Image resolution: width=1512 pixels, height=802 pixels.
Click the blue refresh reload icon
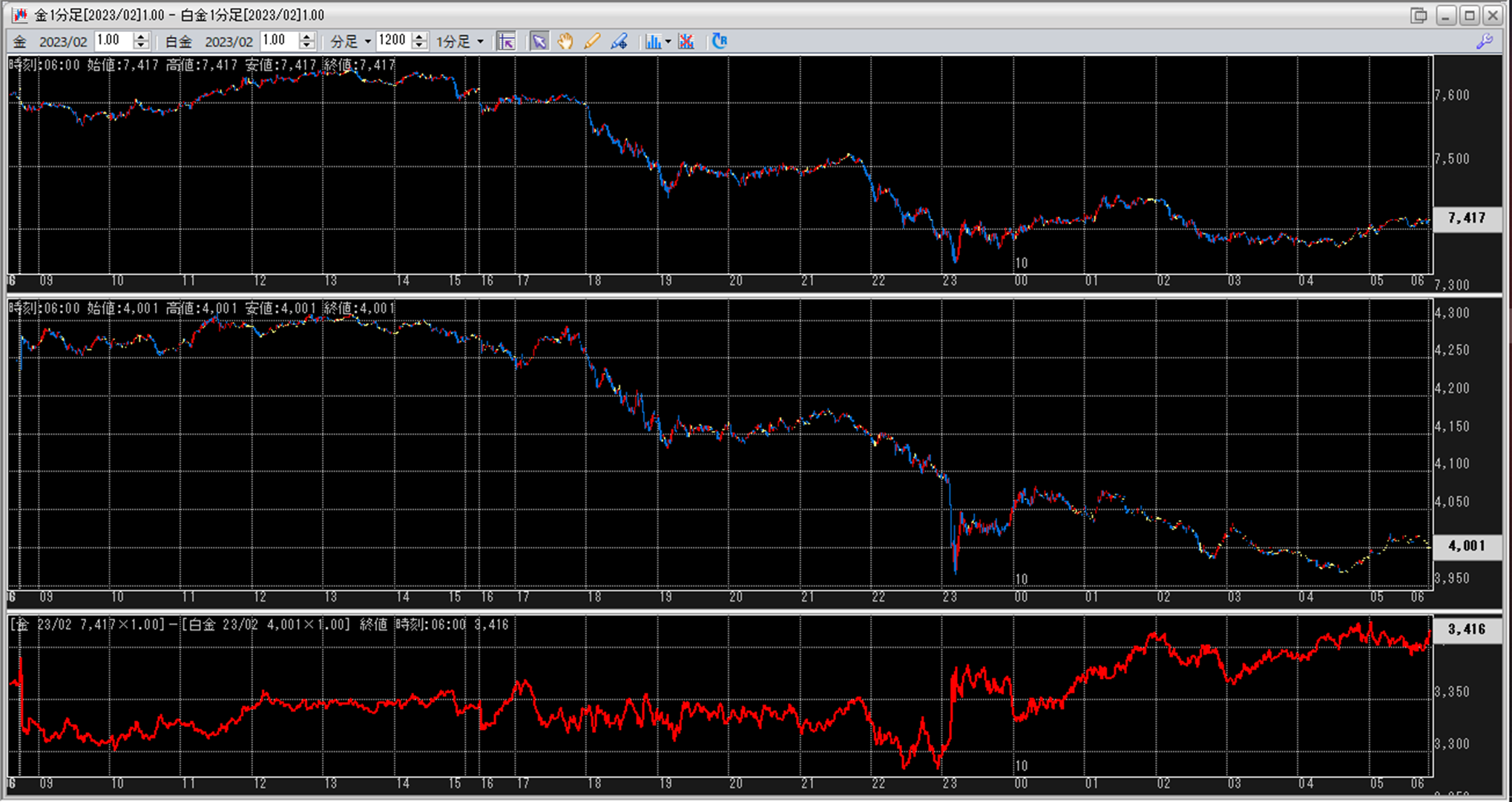tap(719, 42)
